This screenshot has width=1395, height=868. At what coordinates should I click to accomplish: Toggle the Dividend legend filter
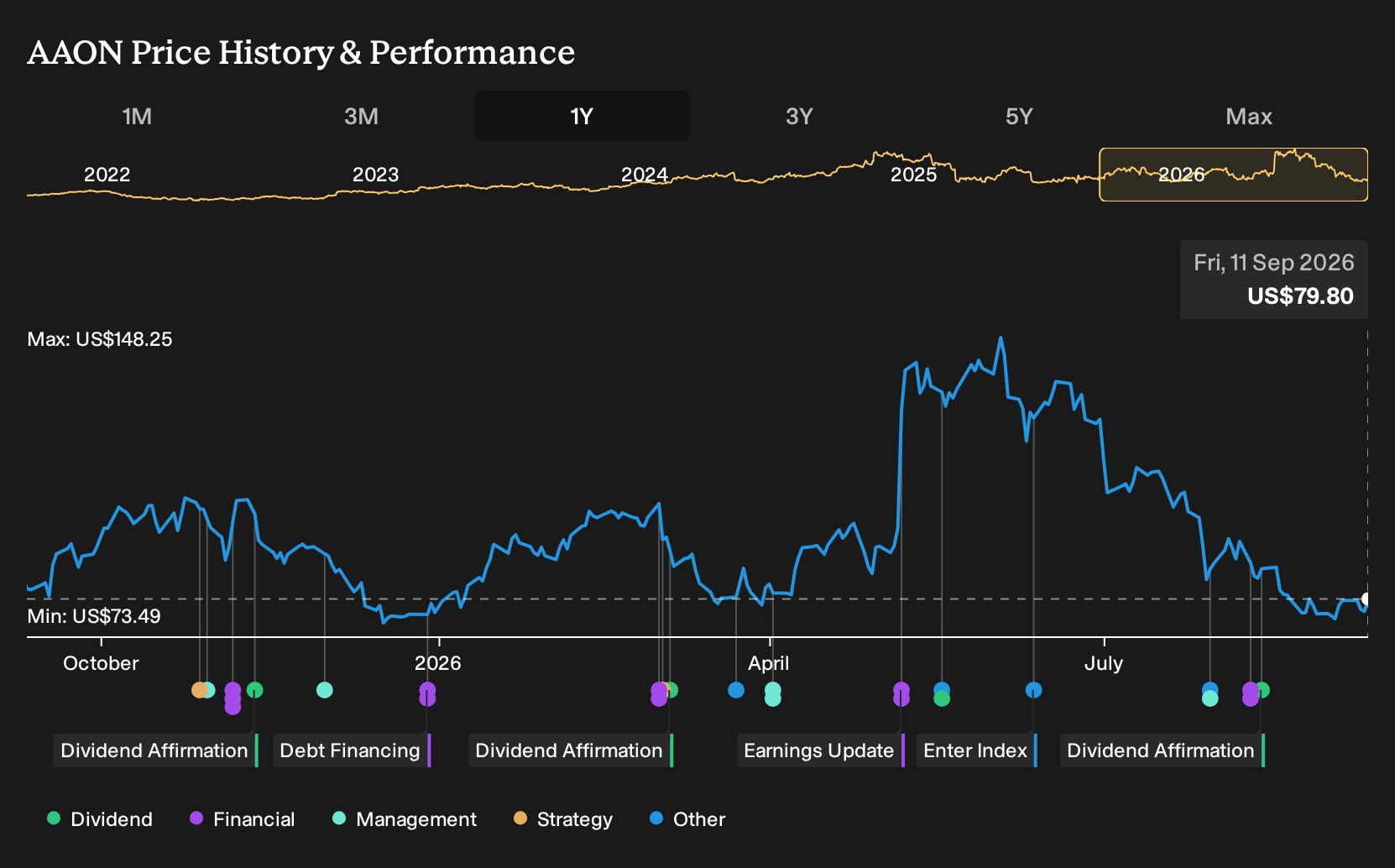click(100, 819)
